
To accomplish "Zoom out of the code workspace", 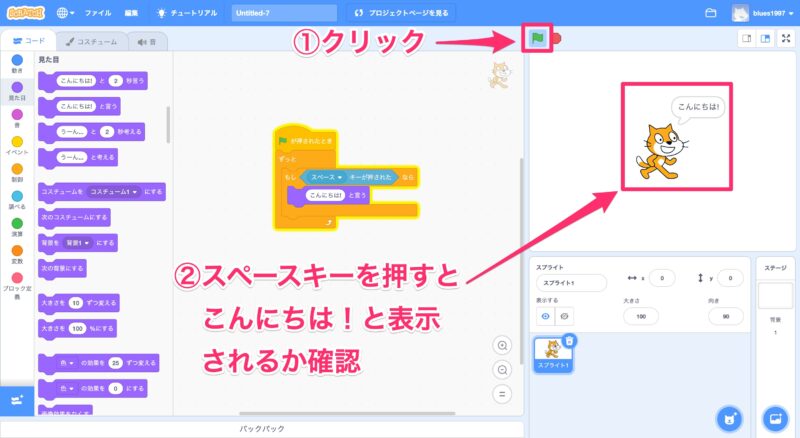I will pos(503,368).
